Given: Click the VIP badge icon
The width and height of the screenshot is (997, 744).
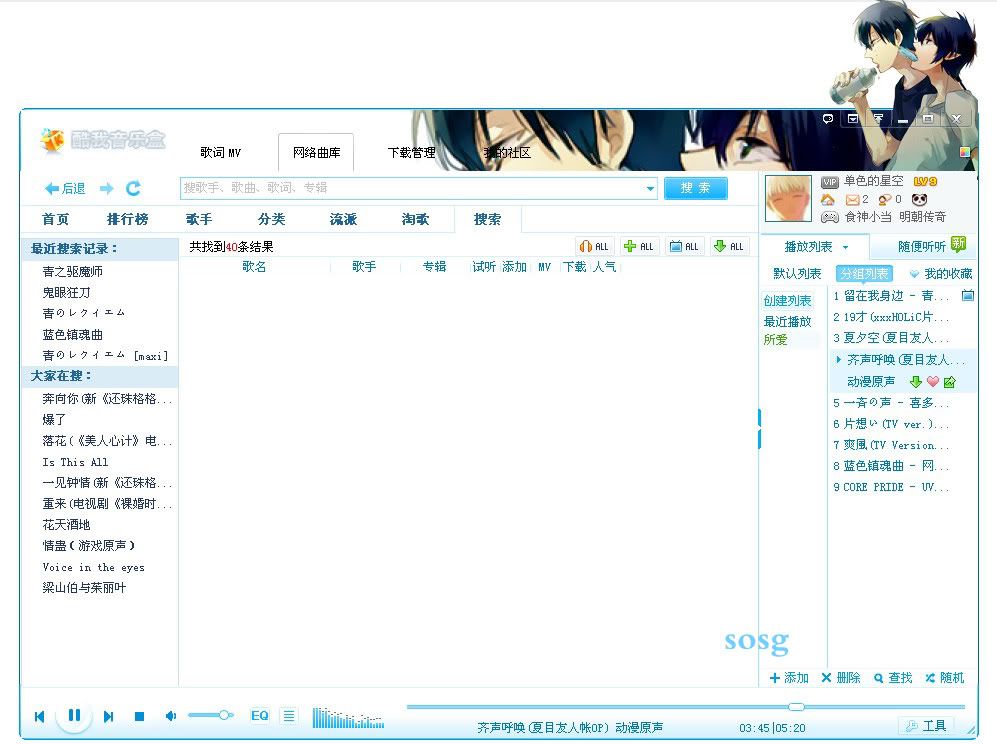Looking at the screenshot, I should click(x=829, y=182).
